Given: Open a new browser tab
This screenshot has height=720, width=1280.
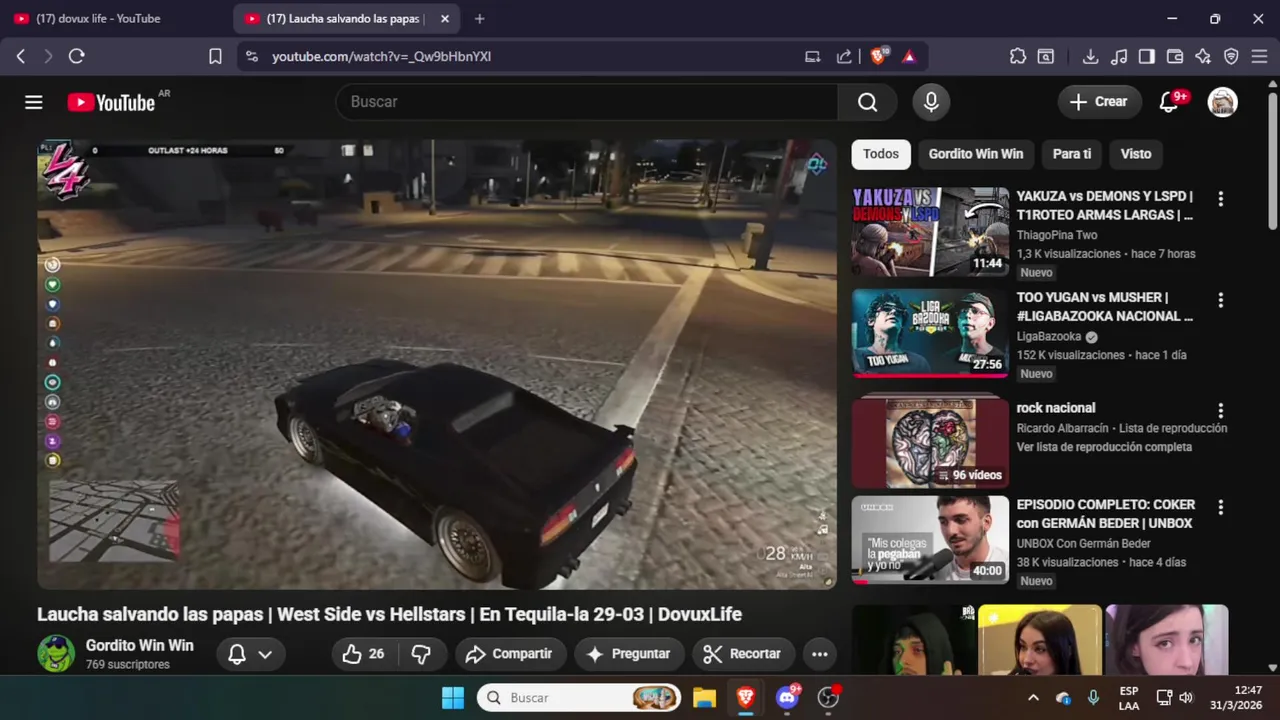Looking at the screenshot, I should 479,18.
